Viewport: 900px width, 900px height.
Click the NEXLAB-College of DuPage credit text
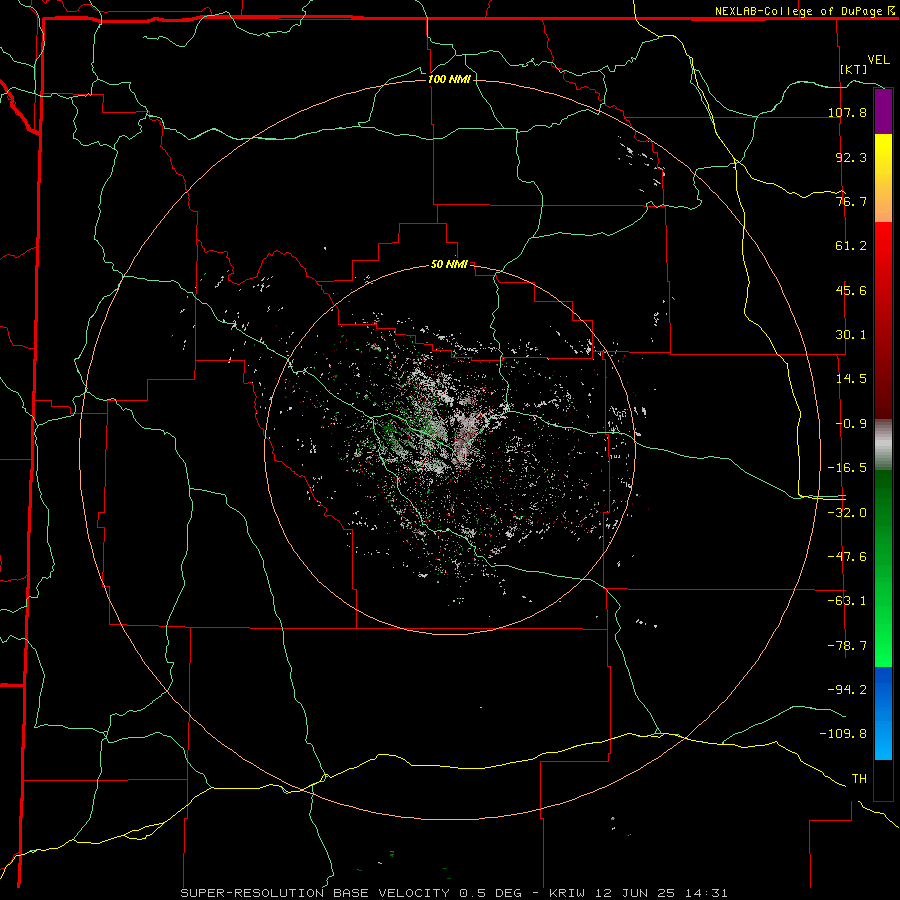[798, 11]
